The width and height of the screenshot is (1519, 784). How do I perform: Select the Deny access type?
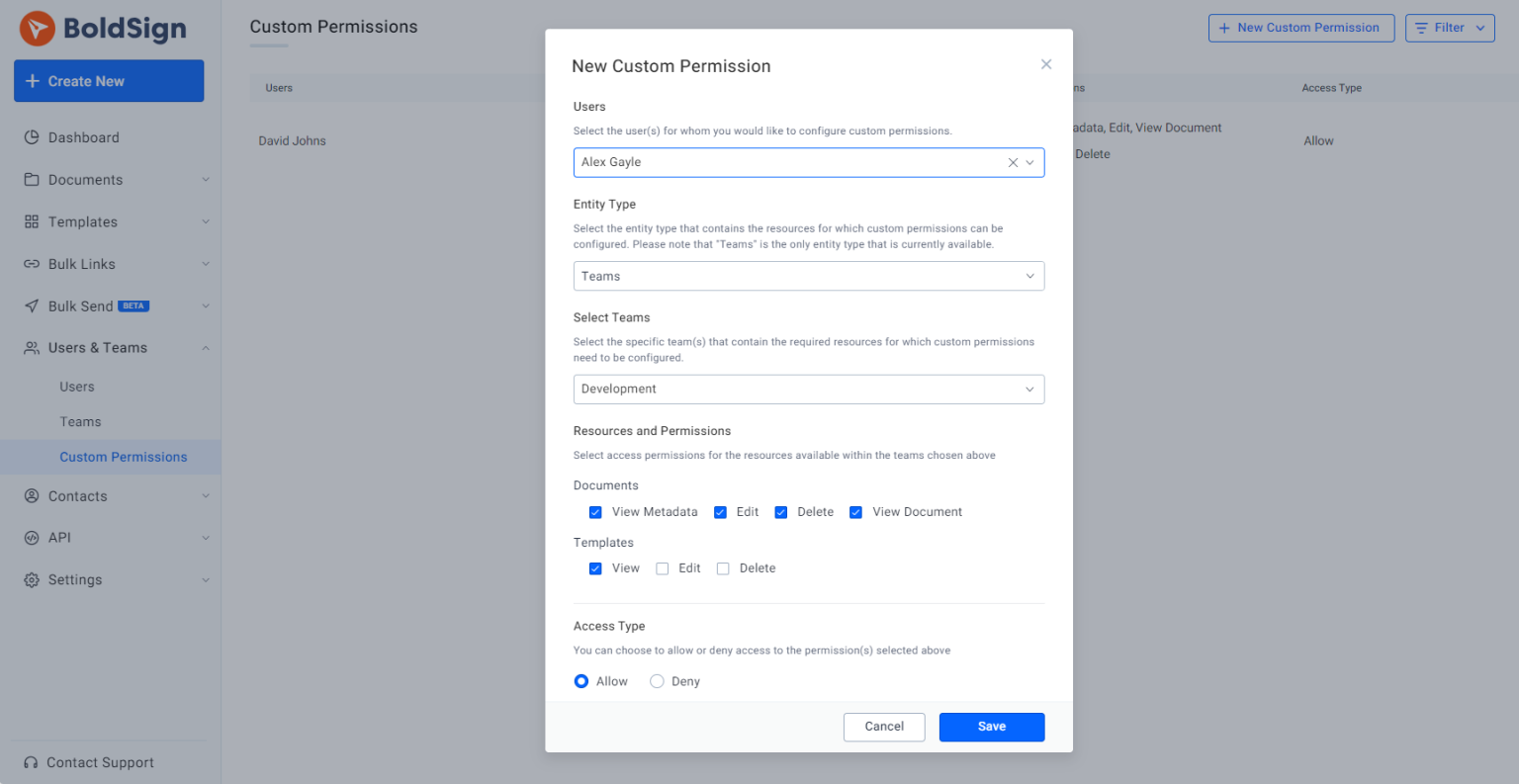657,681
